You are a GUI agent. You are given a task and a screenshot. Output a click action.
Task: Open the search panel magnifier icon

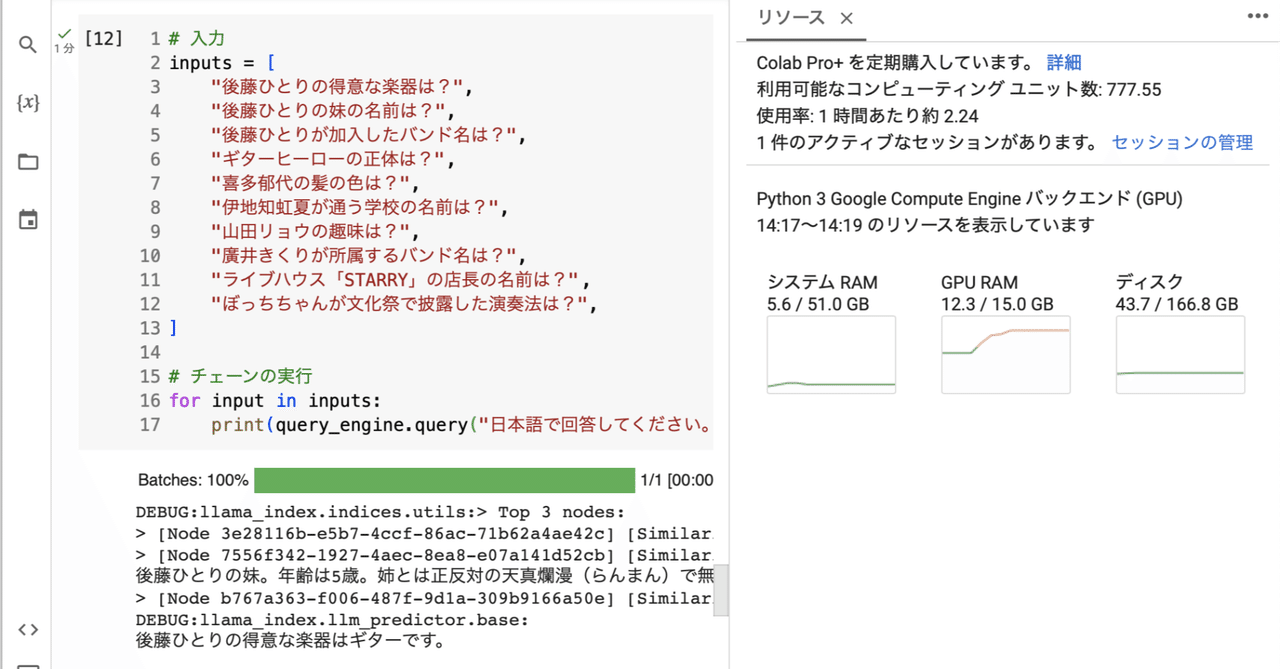tap(28, 45)
